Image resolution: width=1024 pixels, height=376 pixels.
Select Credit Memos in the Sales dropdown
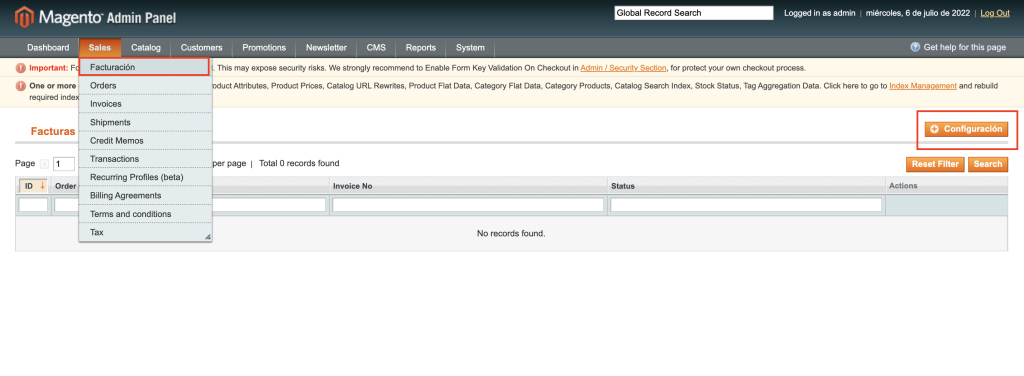point(145,140)
